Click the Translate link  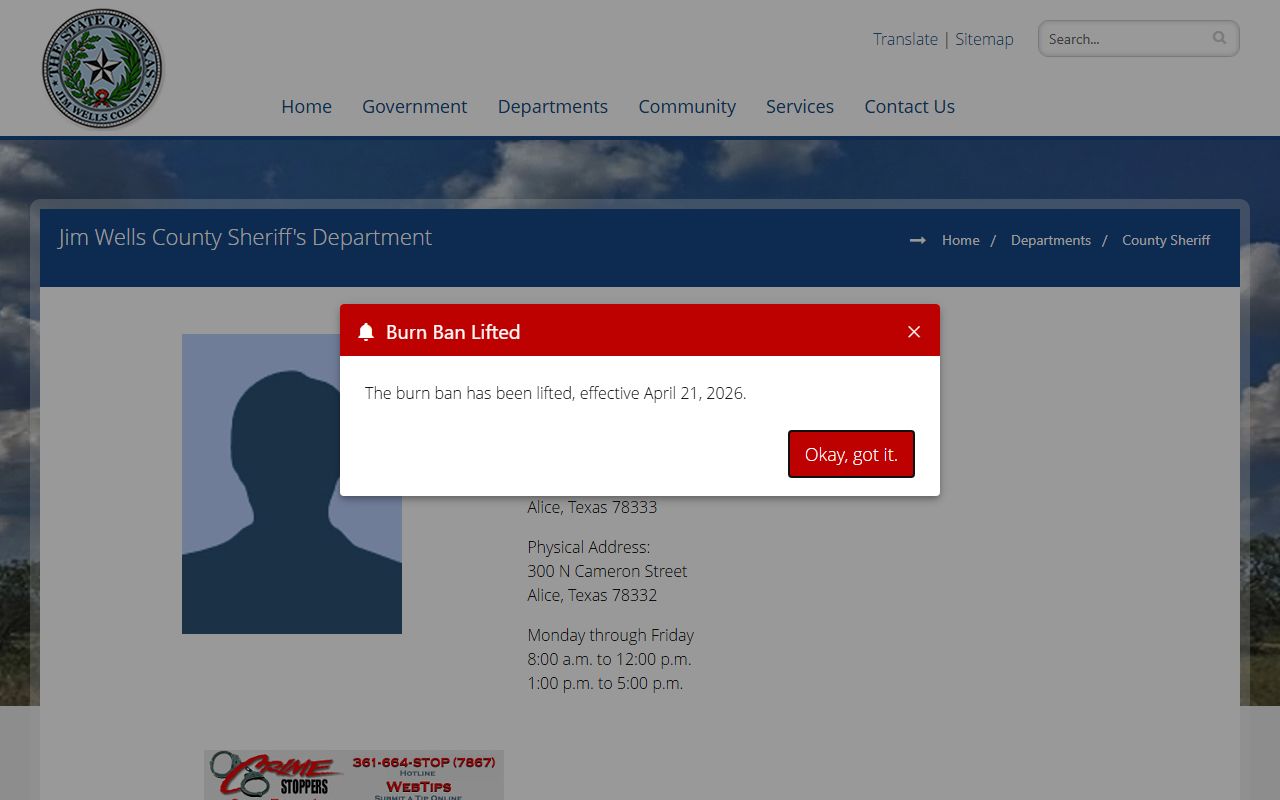click(905, 39)
